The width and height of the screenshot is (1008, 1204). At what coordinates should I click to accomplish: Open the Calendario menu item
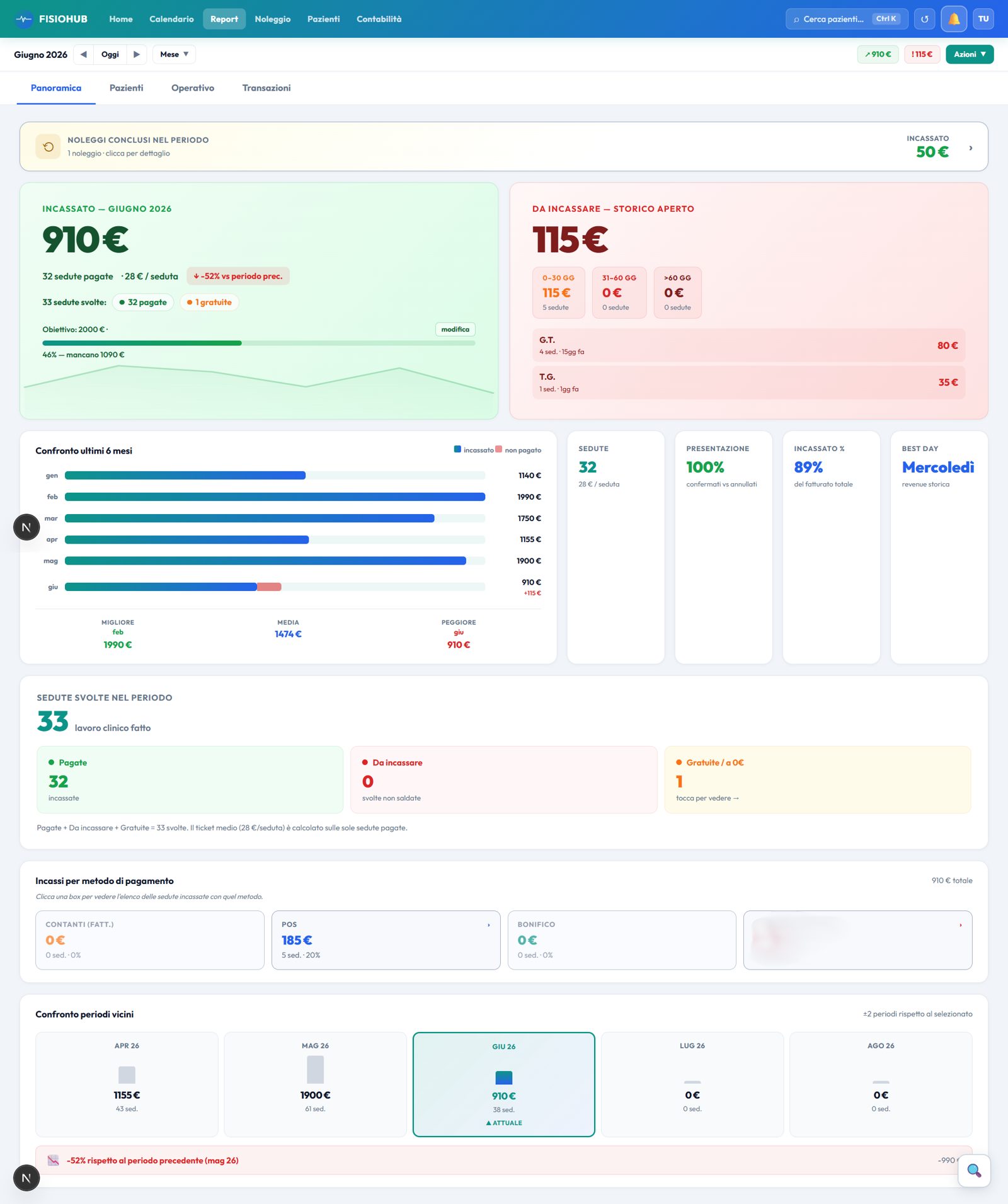pyautogui.click(x=171, y=19)
